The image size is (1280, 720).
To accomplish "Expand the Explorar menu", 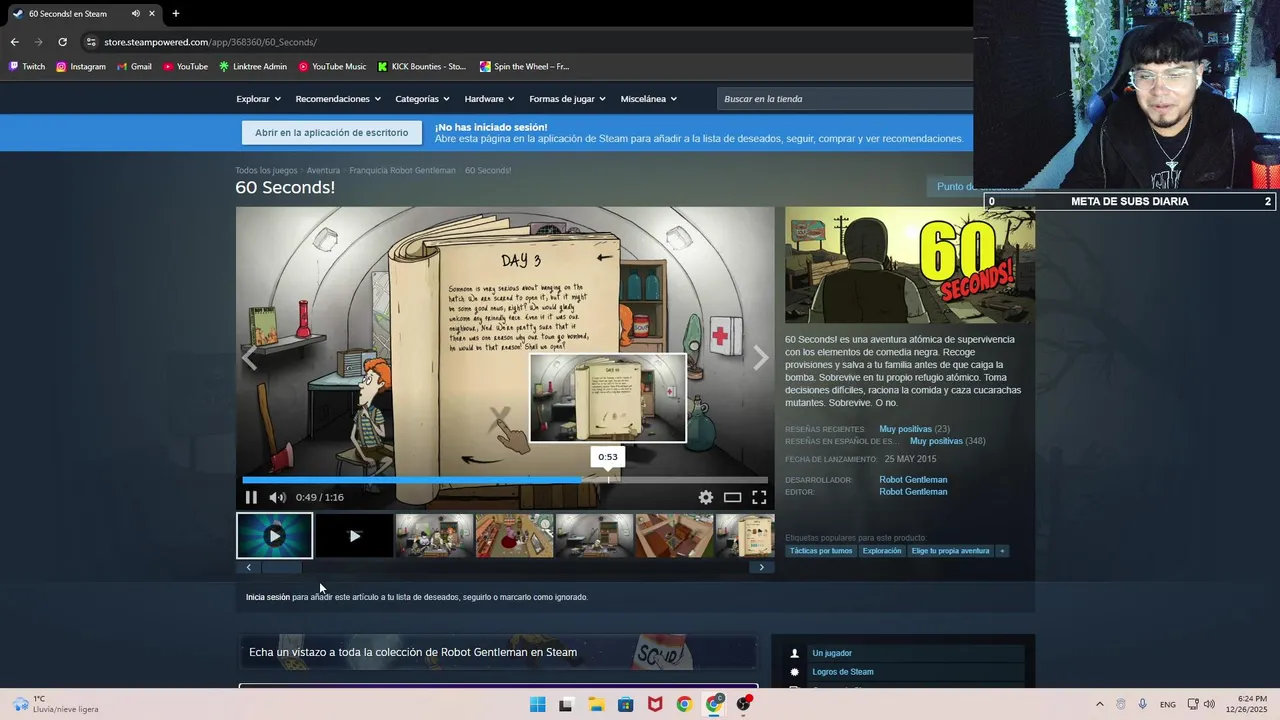I will pos(258,99).
